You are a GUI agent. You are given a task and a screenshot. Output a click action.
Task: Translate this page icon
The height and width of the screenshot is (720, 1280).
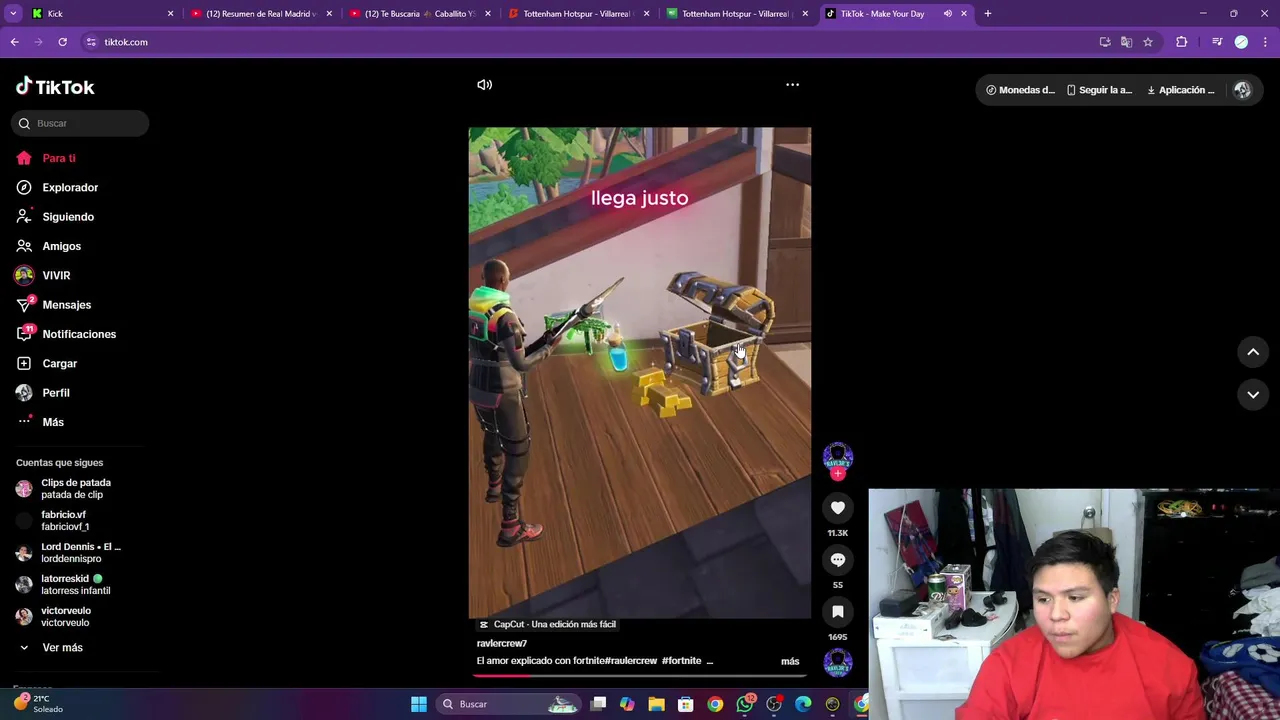click(x=1126, y=42)
